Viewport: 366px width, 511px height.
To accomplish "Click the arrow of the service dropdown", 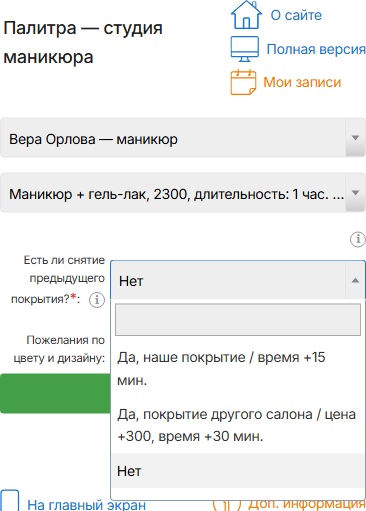I will coord(356,193).
